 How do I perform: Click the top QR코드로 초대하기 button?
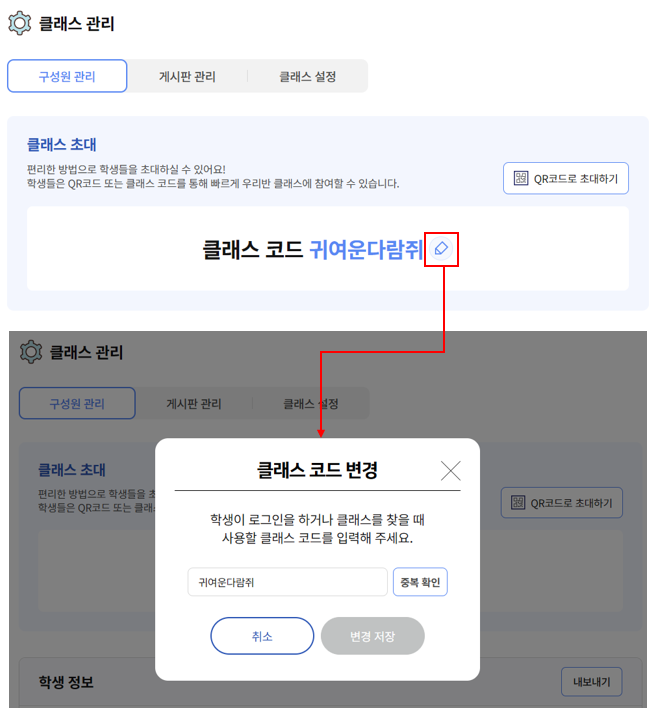pyautogui.click(x=566, y=178)
